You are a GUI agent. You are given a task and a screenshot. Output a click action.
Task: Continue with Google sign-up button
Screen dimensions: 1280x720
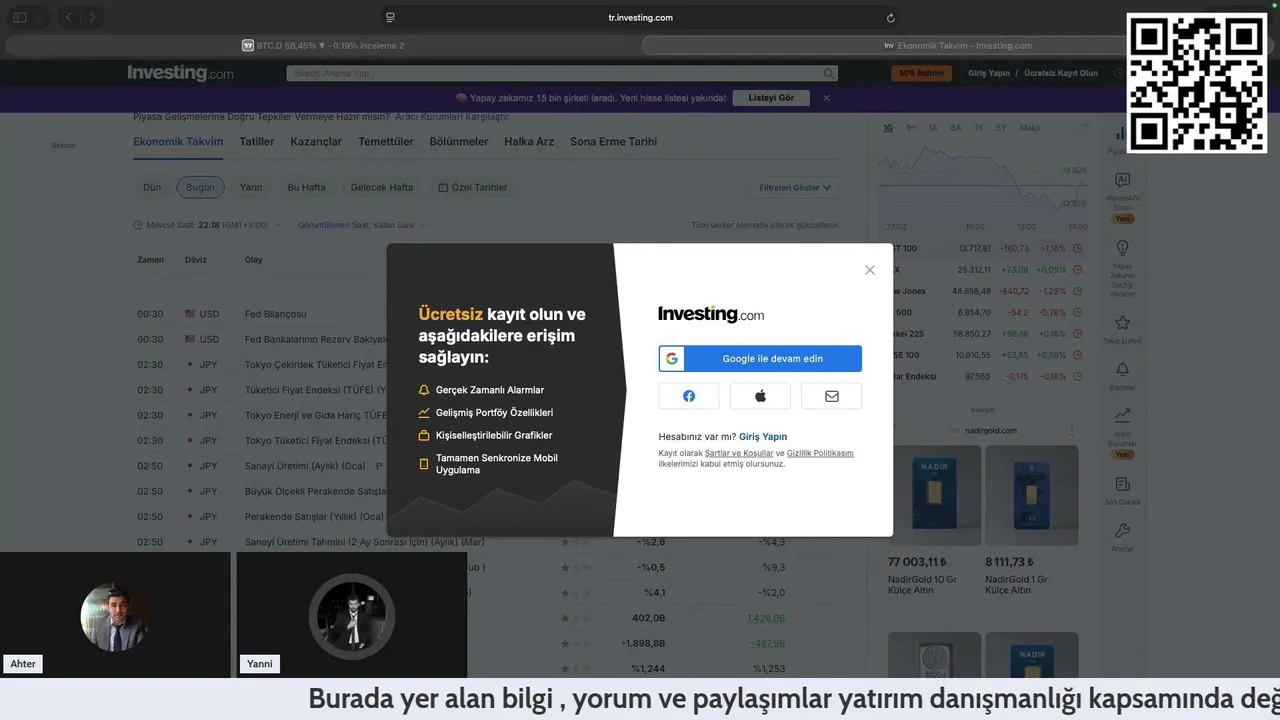[x=760, y=359]
